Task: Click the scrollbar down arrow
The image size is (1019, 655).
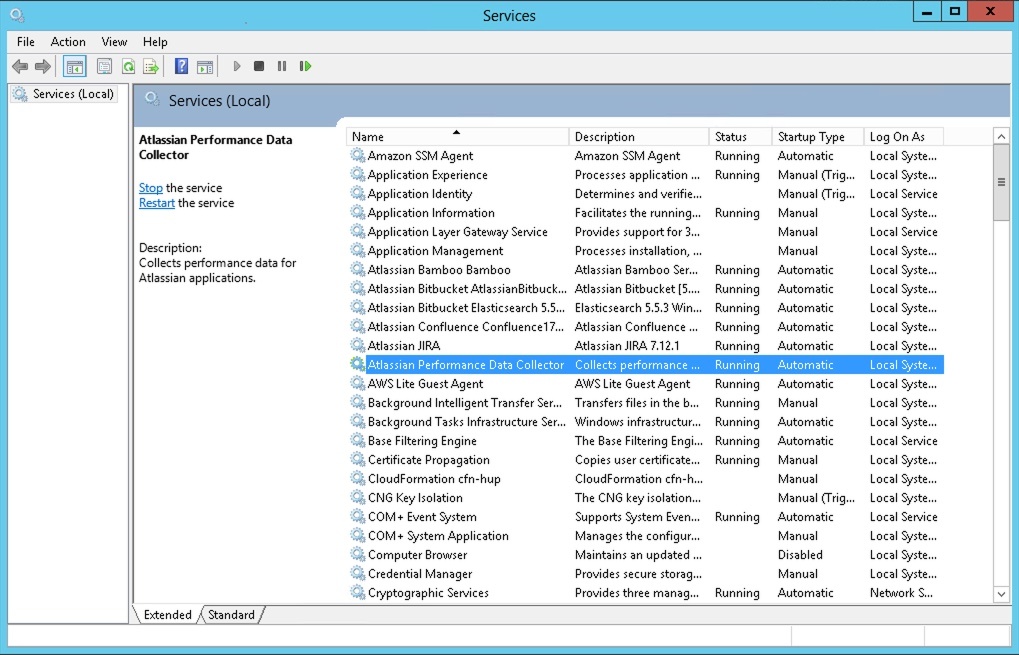Action: click(x=1001, y=594)
